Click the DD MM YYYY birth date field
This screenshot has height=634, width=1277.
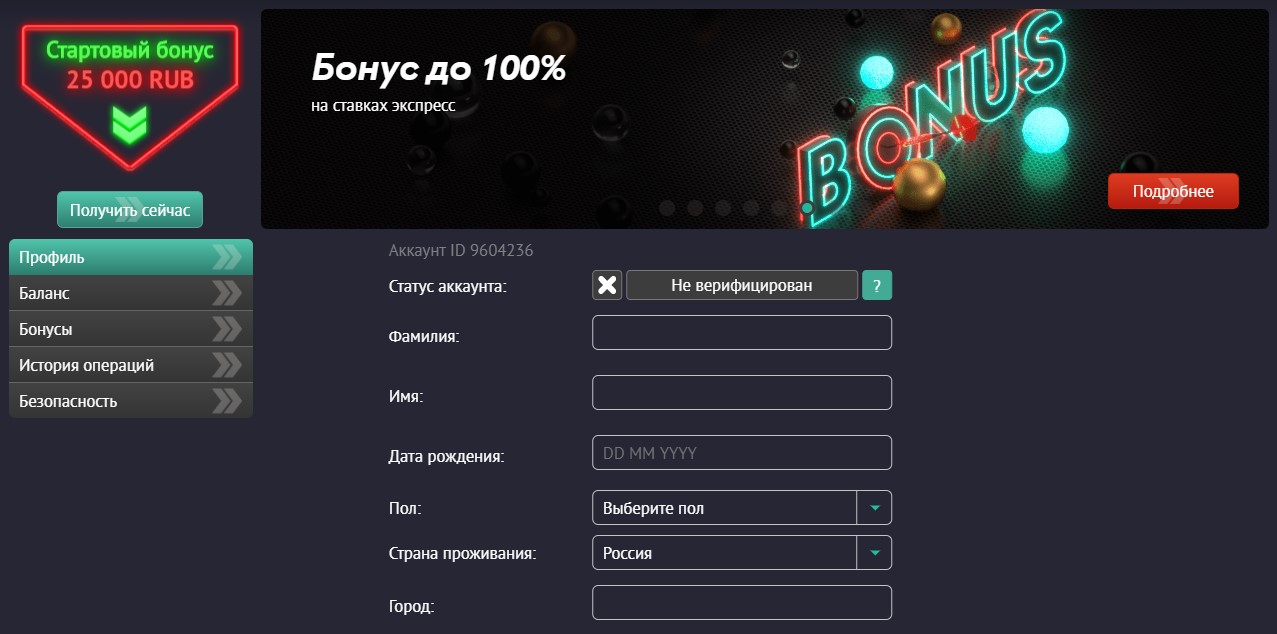tap(741, 452)
